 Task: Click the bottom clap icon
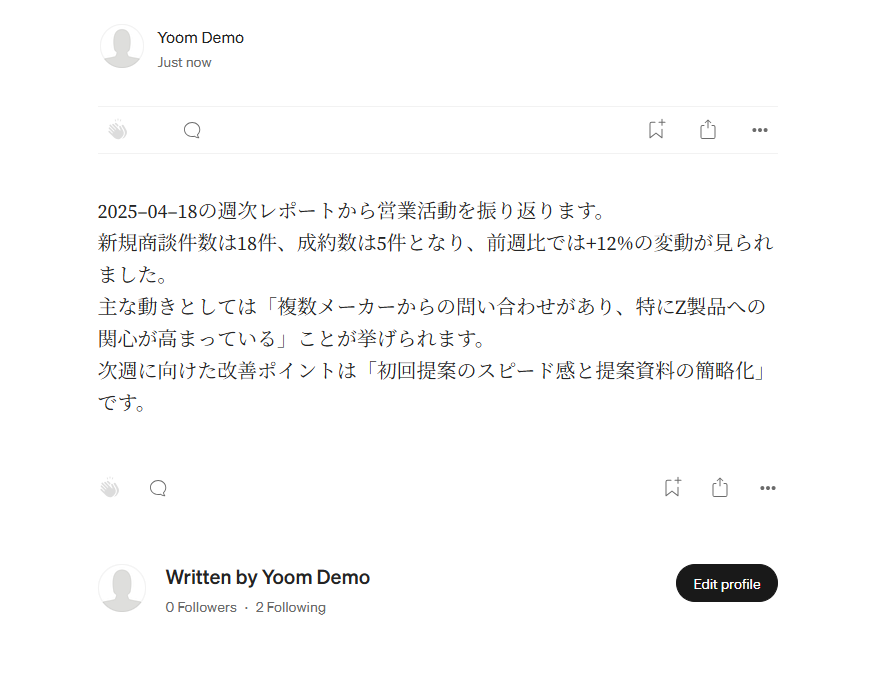(109, 487)
